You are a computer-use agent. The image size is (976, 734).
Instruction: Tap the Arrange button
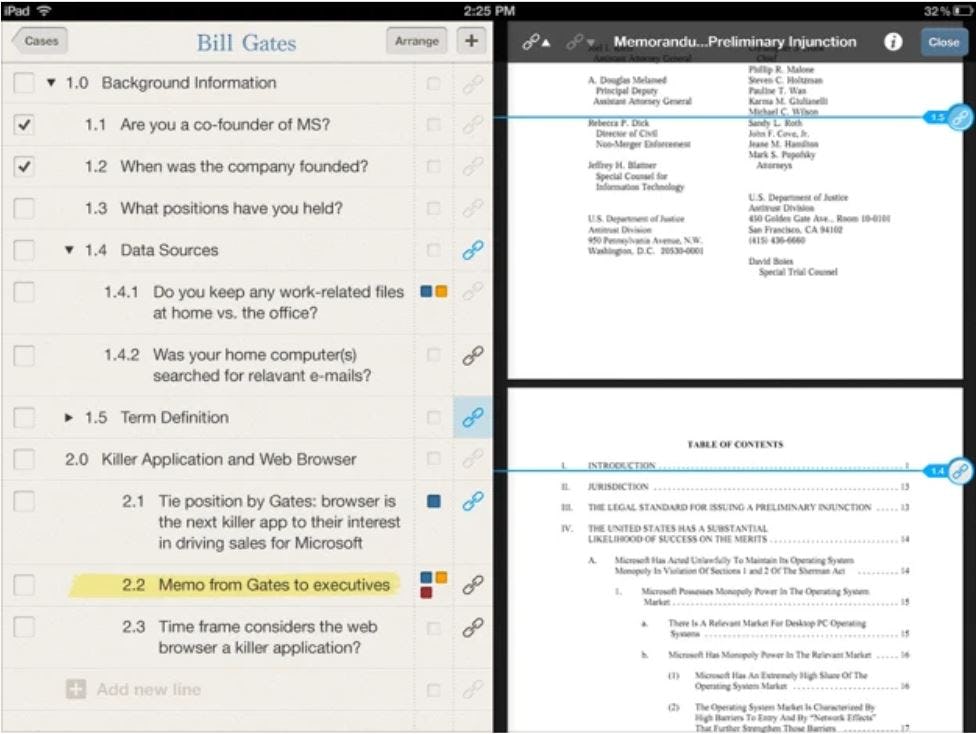pos(416,41)
